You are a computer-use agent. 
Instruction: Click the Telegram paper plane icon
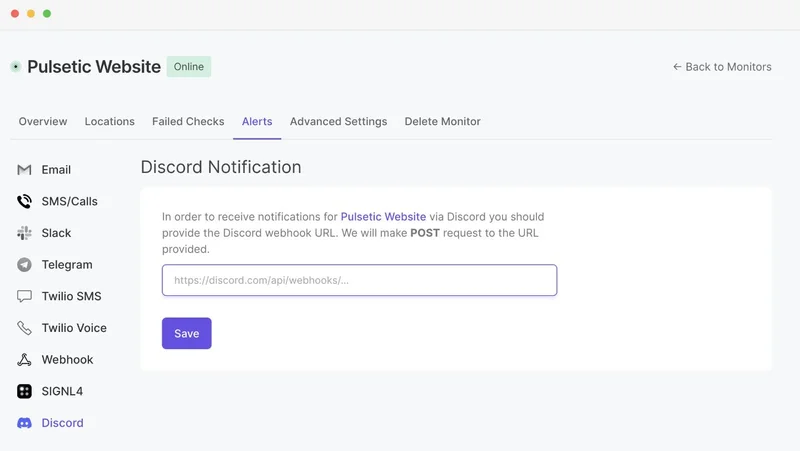click(24, 265)
